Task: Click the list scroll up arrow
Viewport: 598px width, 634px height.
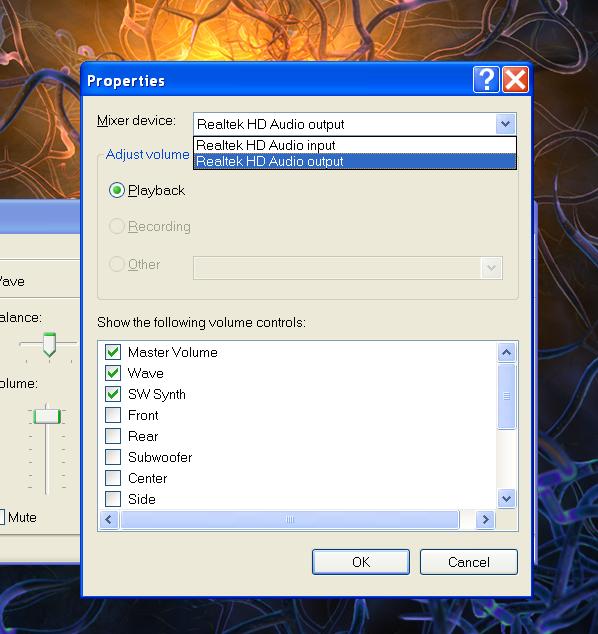Action: [x=507, y=352]
